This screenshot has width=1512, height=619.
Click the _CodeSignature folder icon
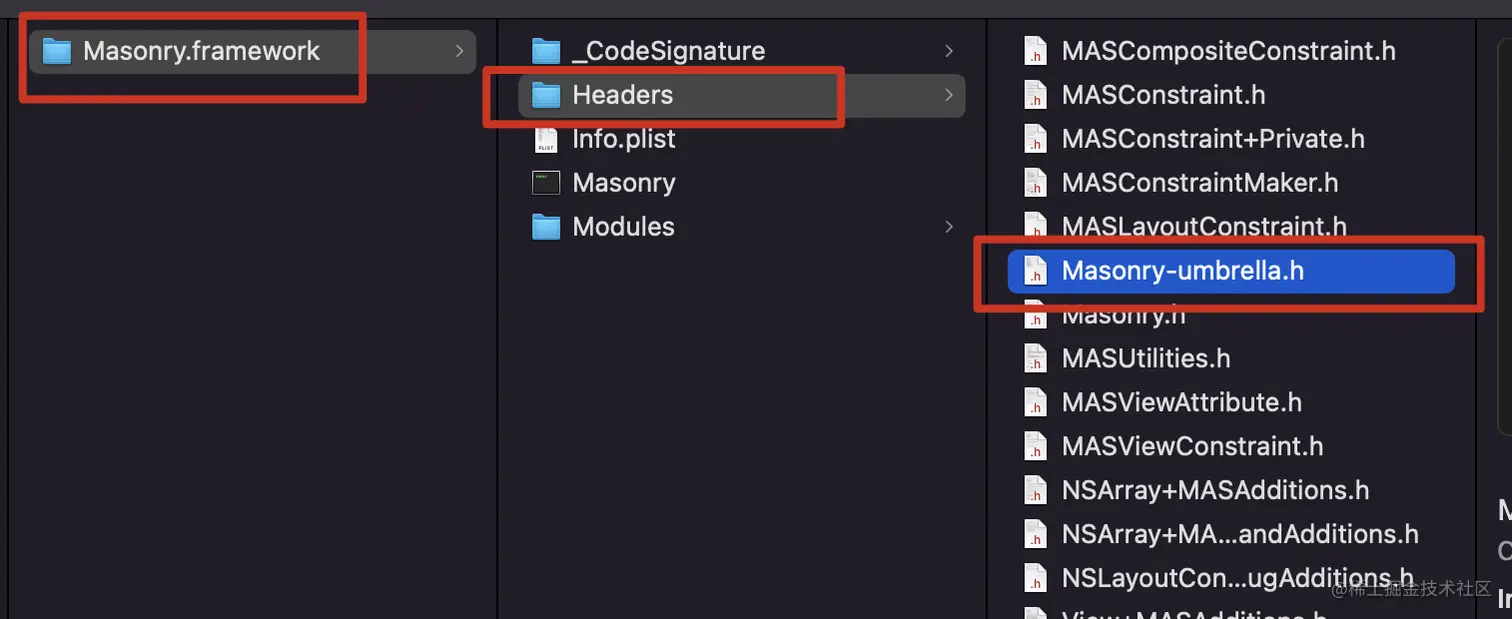[x=546, y=51]
